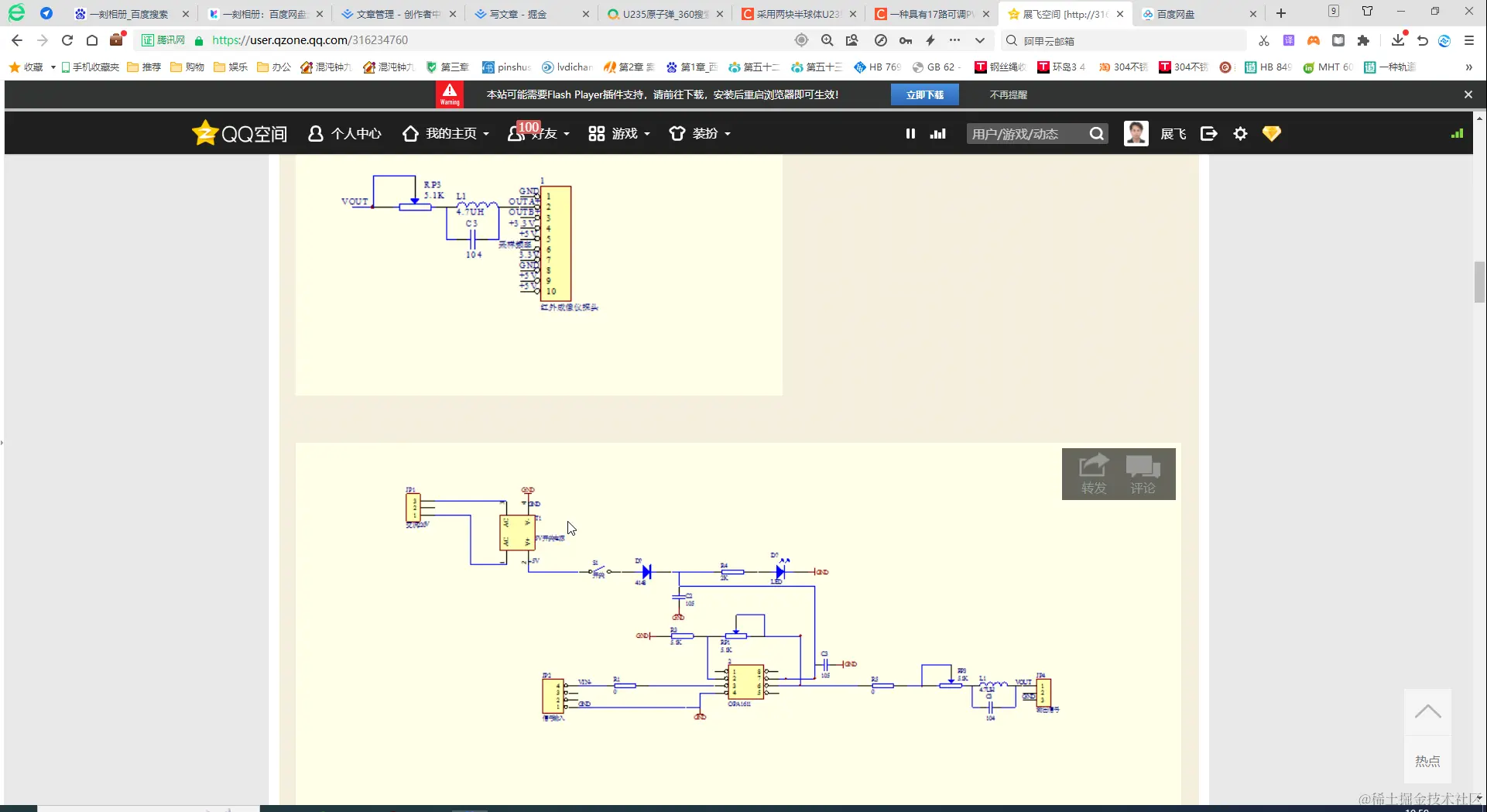
Task: Click 立即下载 Flash button
Action: [924, 94]
